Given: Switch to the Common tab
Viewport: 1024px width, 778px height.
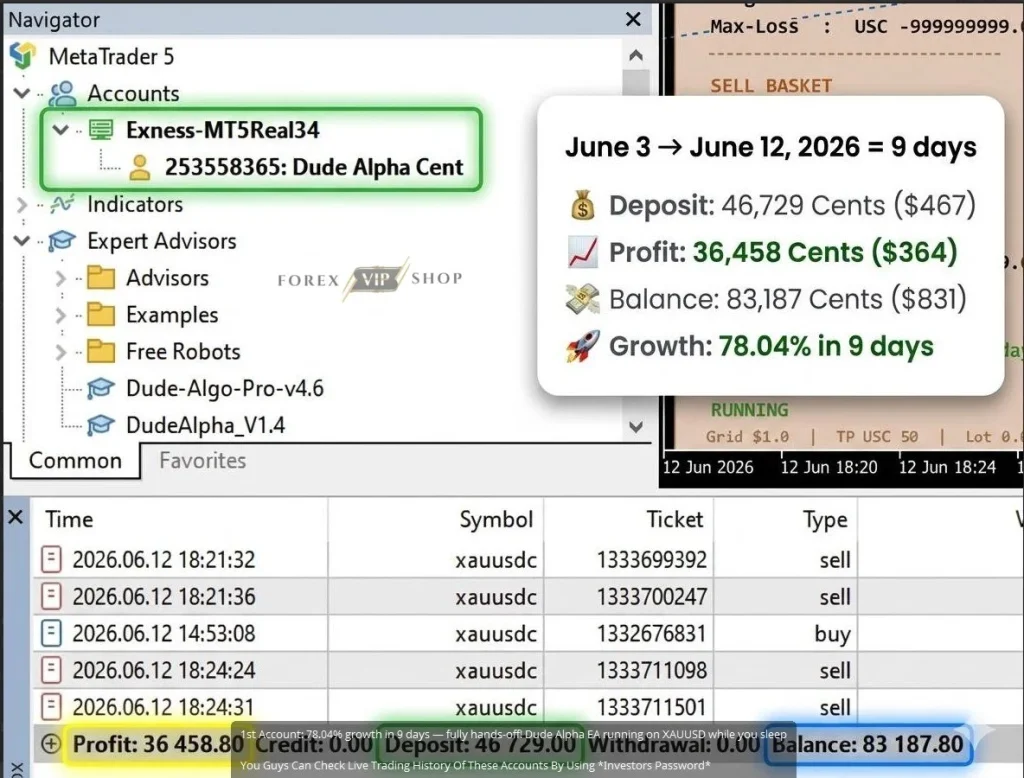Looking at the screenshot, I should click(x=75, y=461).
